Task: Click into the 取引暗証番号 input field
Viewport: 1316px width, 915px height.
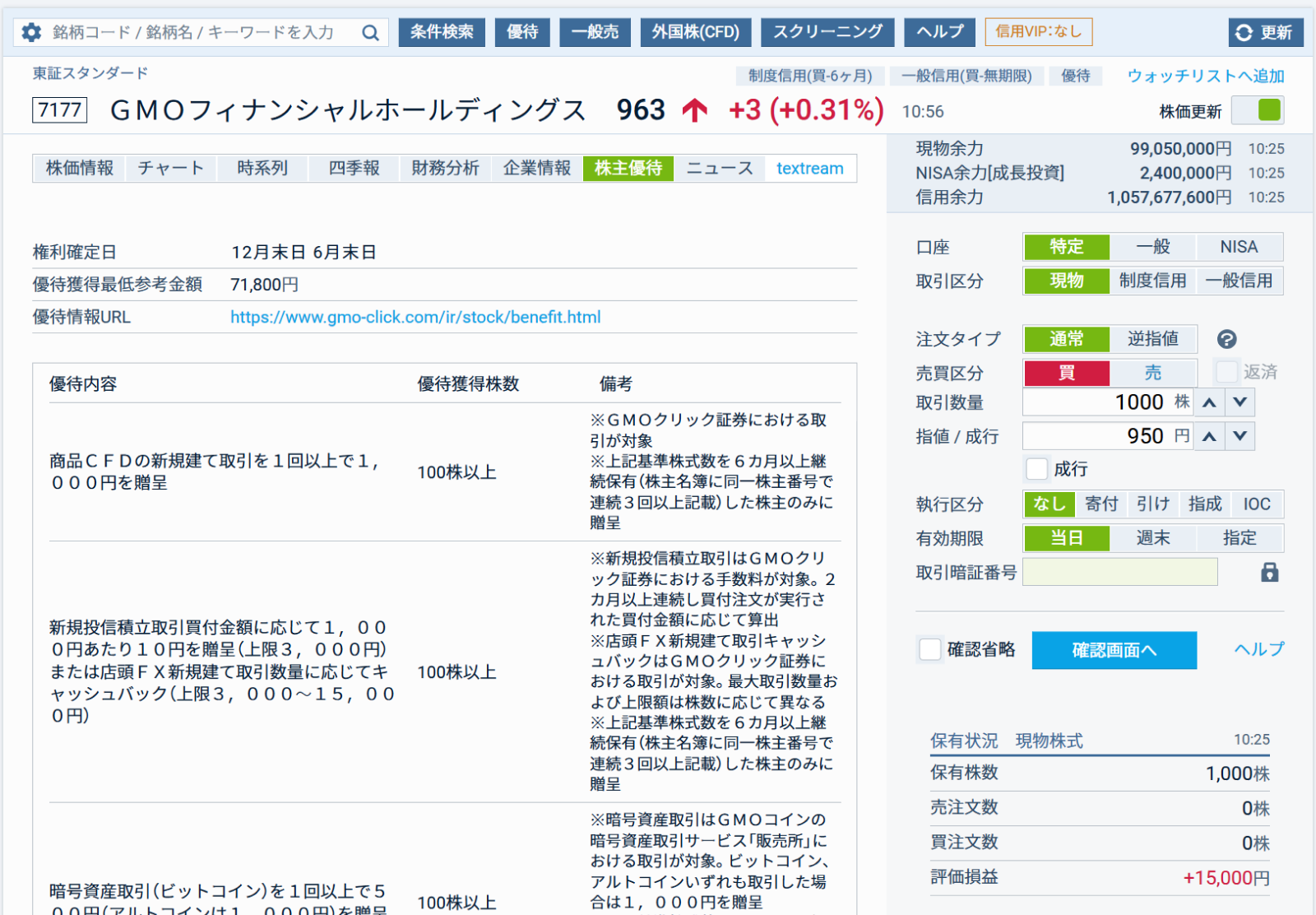Action: coord(1119,572)
